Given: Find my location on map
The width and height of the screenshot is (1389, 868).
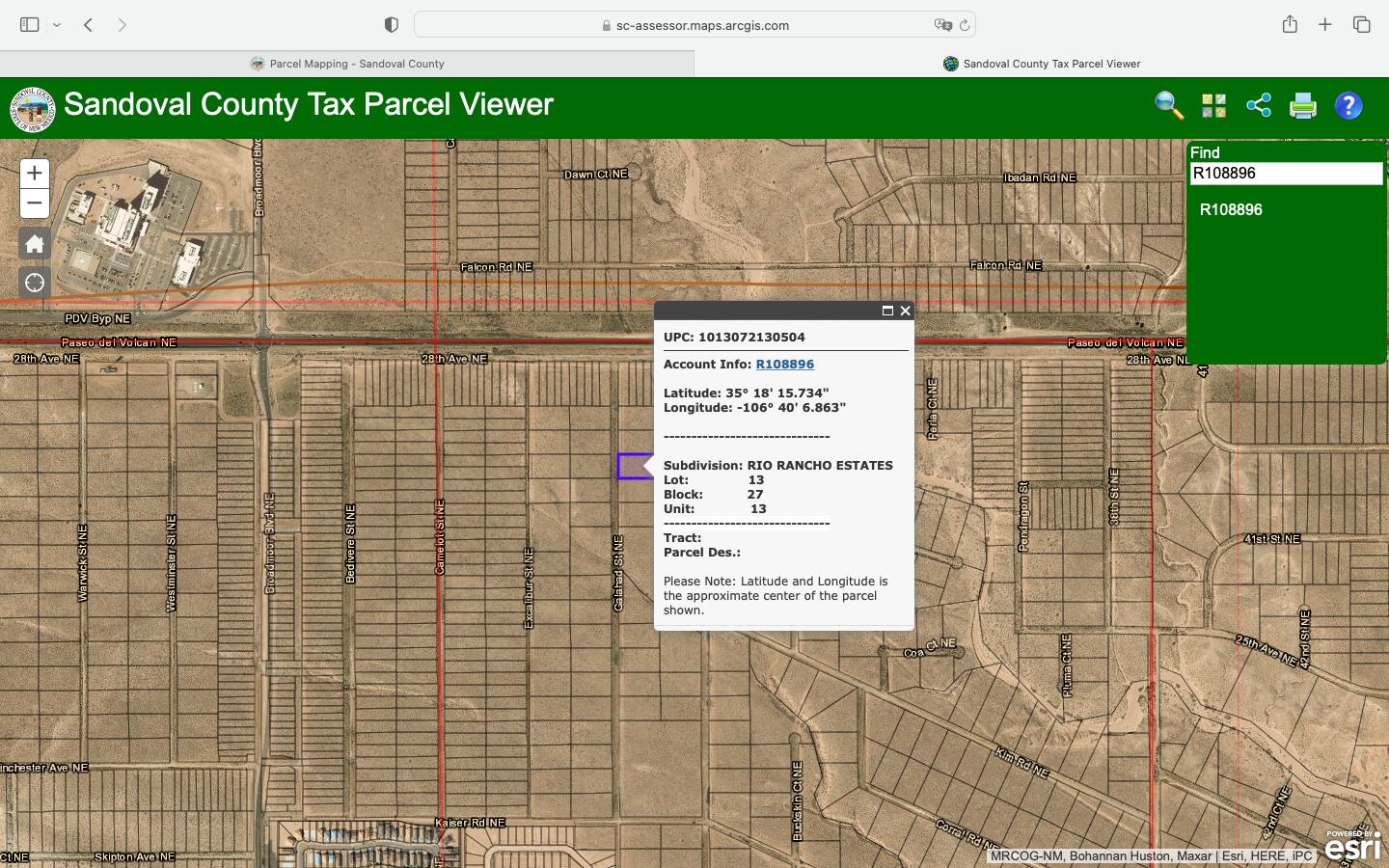Looking at the screenshot, I should point(35,283).
